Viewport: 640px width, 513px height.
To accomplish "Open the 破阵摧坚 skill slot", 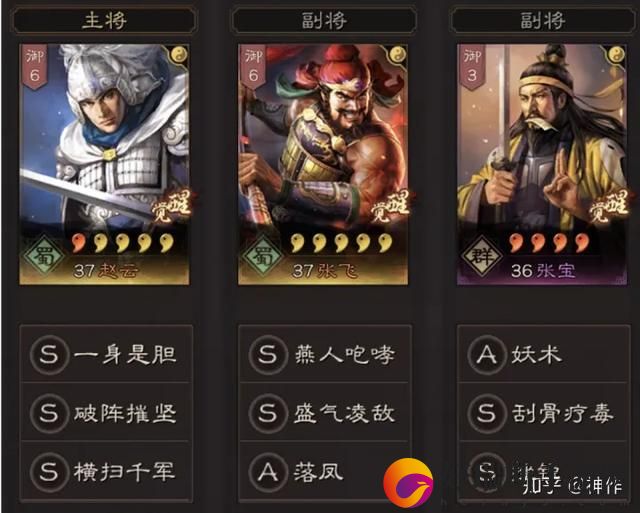I will [x=106, y=413].
